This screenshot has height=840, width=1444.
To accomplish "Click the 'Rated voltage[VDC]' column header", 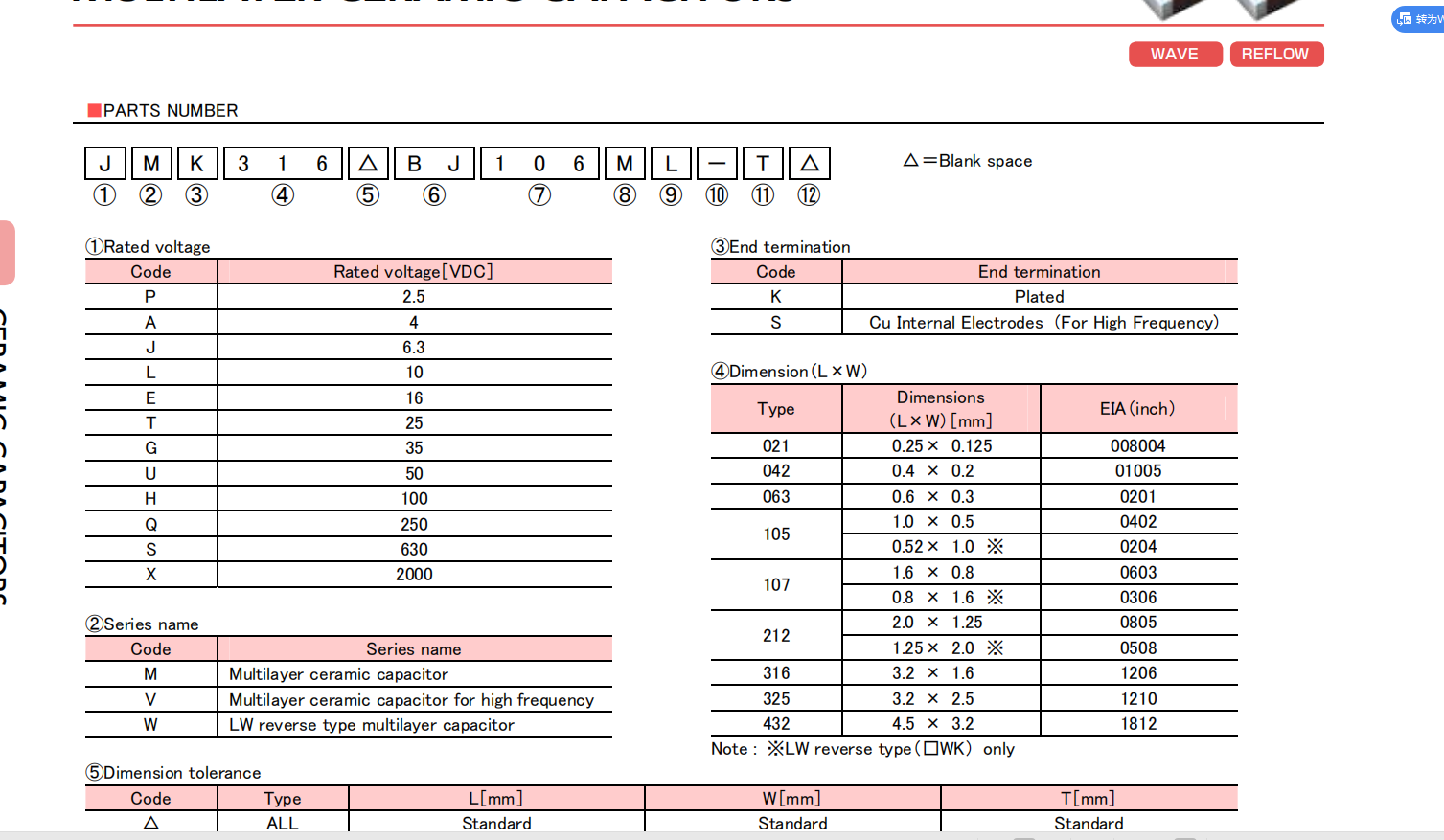I will 414,272.
